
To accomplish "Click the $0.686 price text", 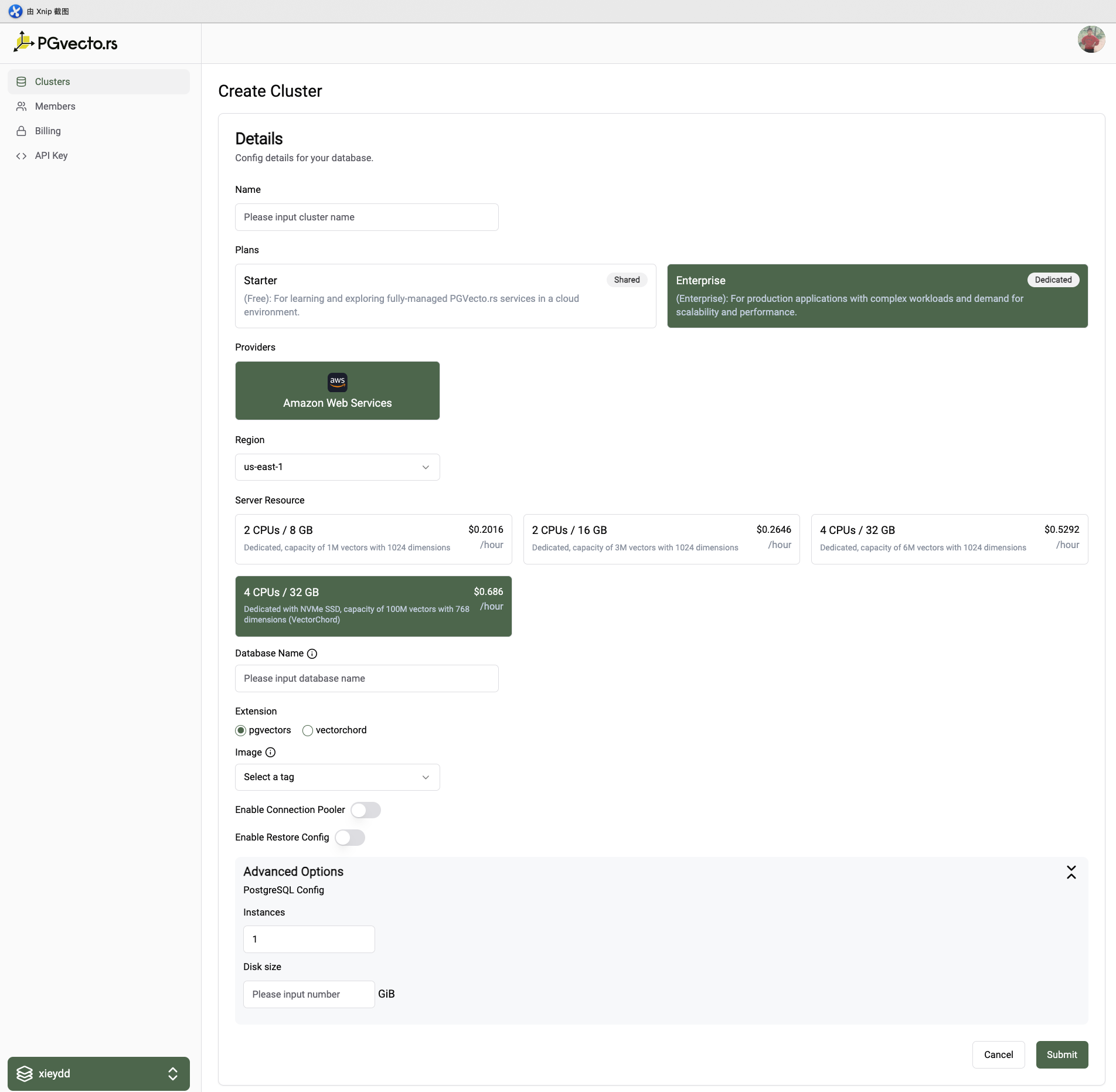I will pos(488,591).
